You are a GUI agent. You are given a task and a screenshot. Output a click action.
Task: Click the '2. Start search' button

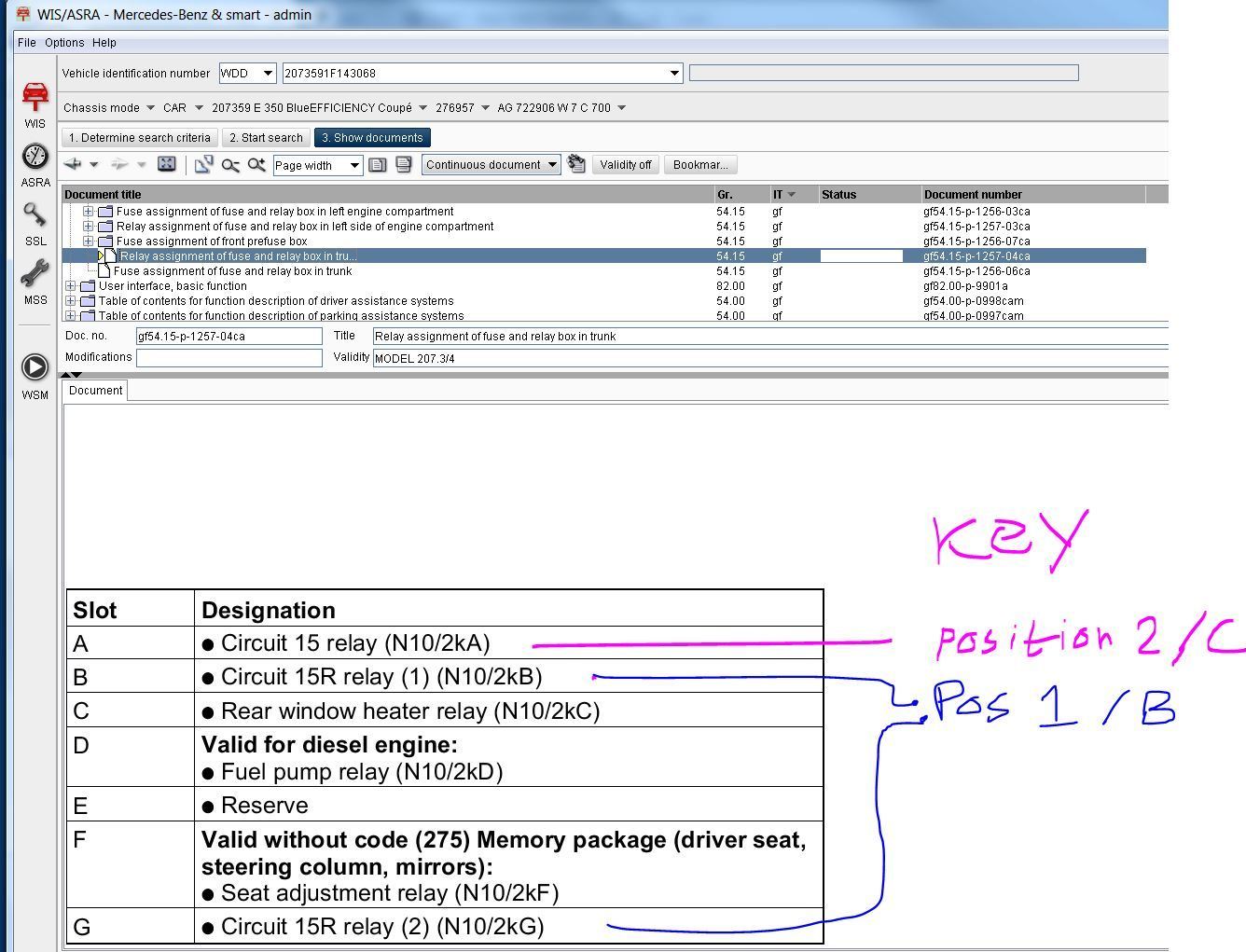point(266,138)
